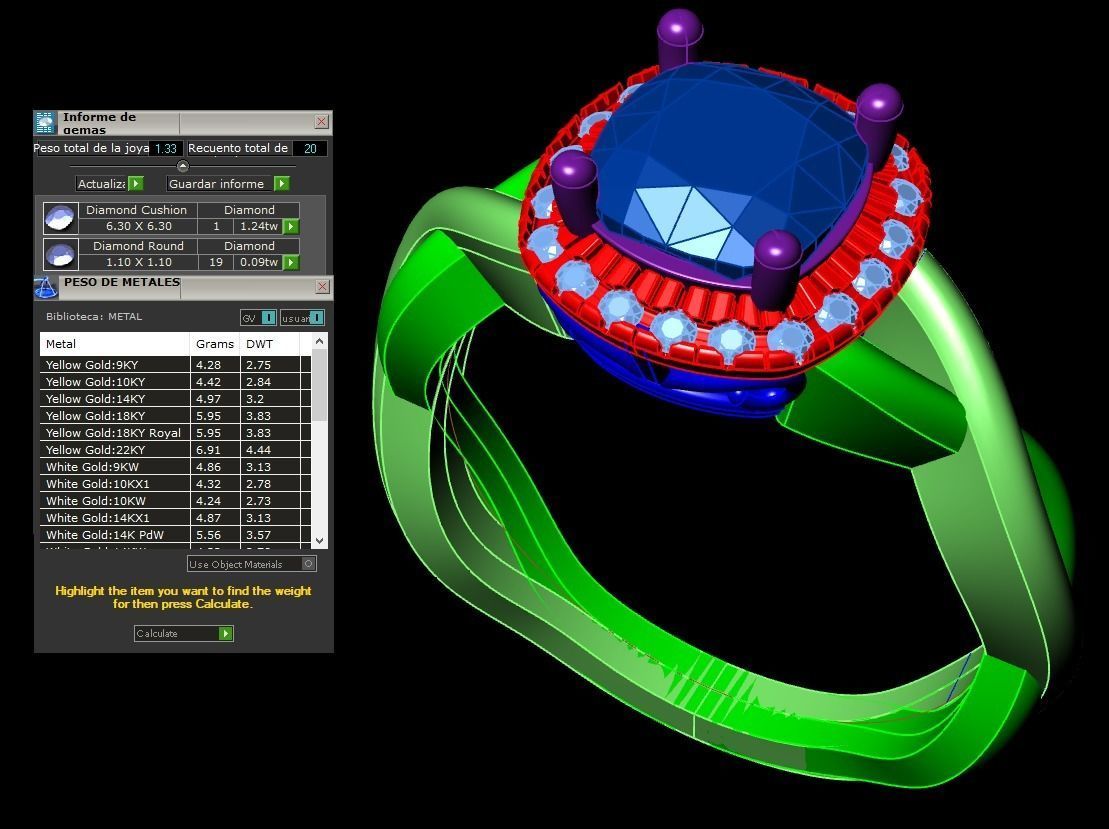Close the Informe de gemas panel
Screen dimensions: 1109x829
click(321, 122)
